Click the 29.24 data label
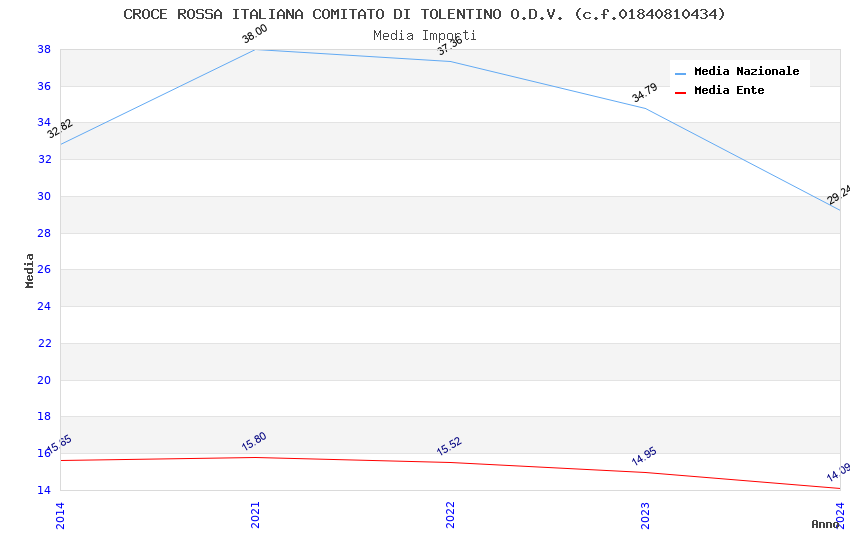This screenshot has width=850, height=550. point(838,195)
